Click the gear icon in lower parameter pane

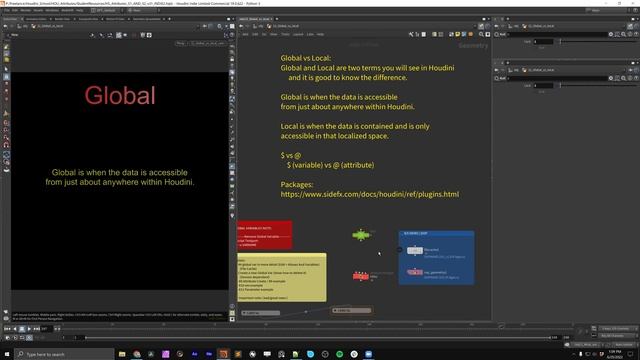(x=611, y=78)
